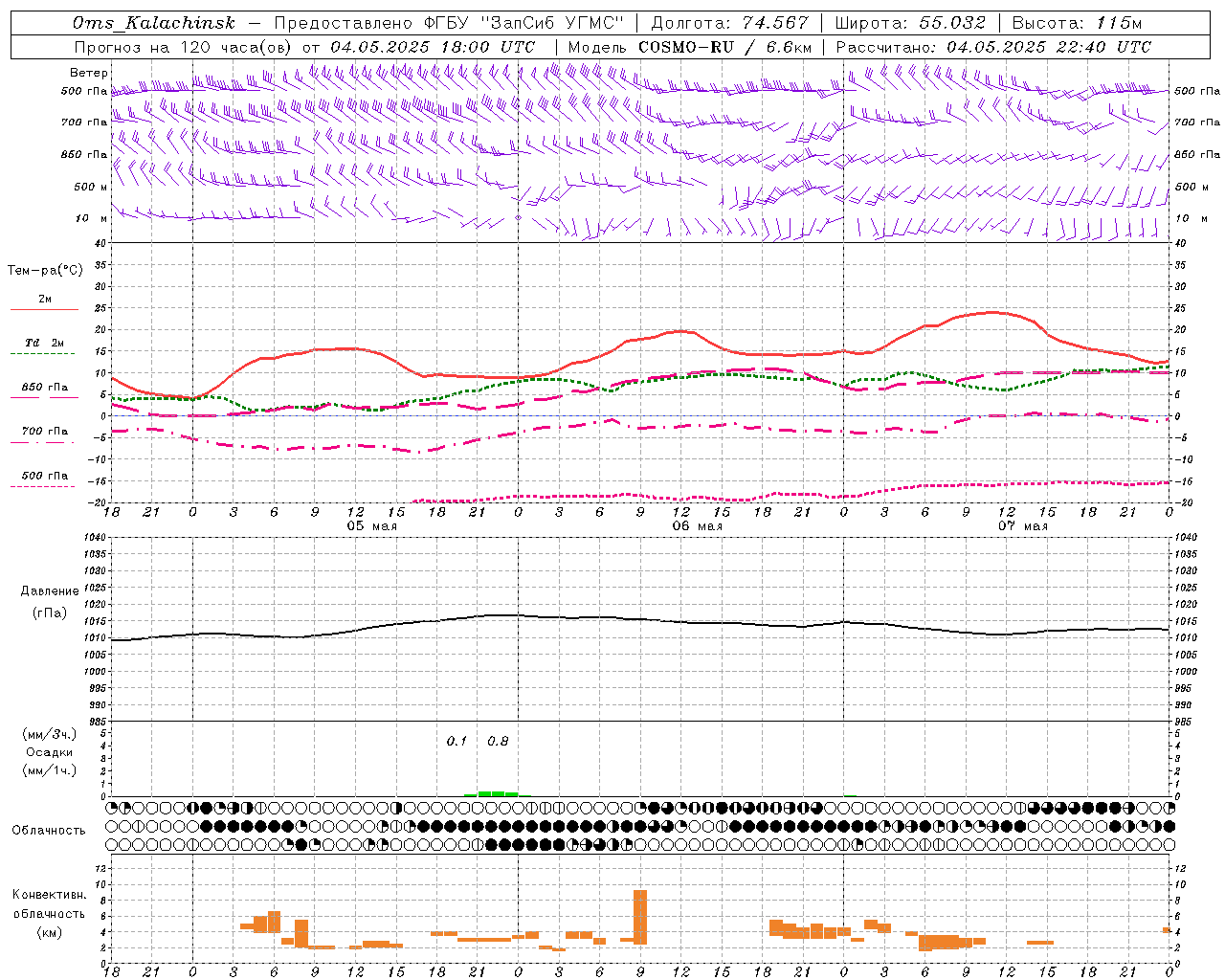Click the solid red 2м legend line
1225x980 pixels.
(x=44, y=309)
